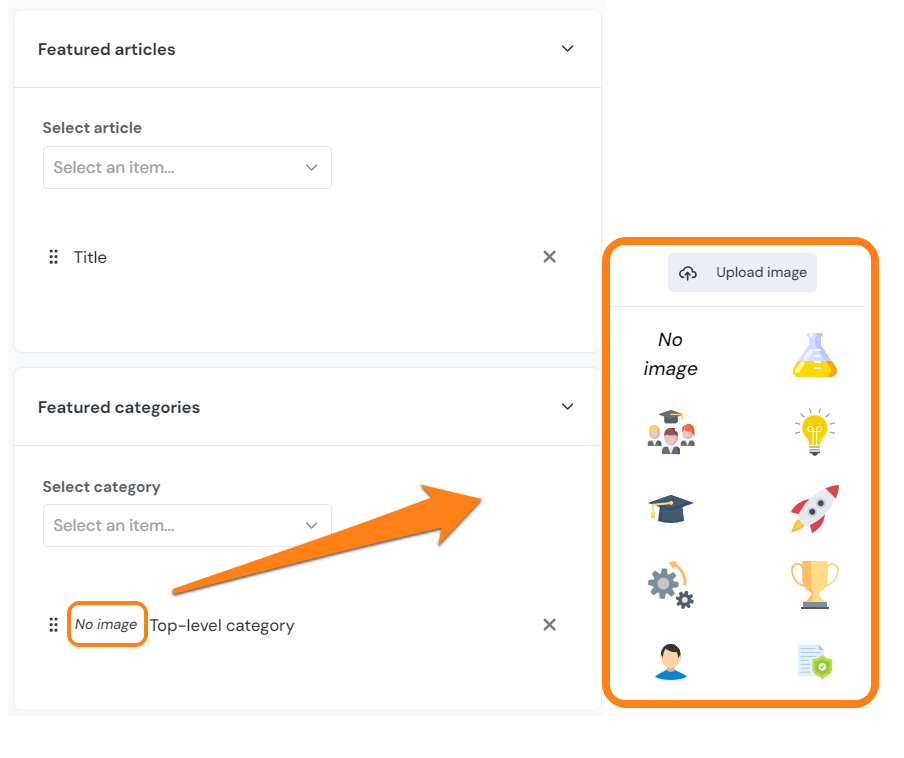This screenshot has width=904, height=758.
Task: Open the Select article dropdown
Action: pyautogui.click(x=187, y=167)
